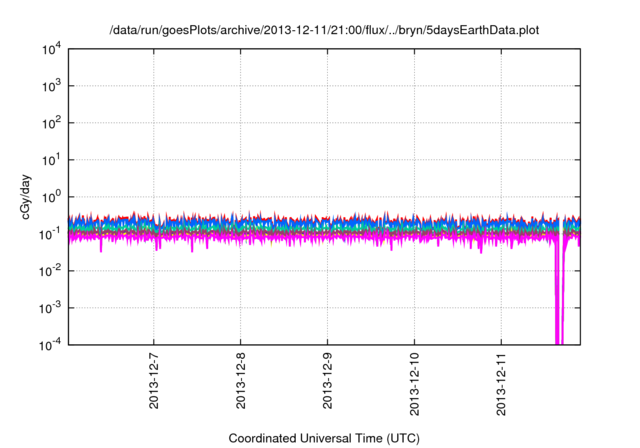640x448 pixels.
Task: Select the 10^-4 y-axis label
Action: [x=51, y=346]
